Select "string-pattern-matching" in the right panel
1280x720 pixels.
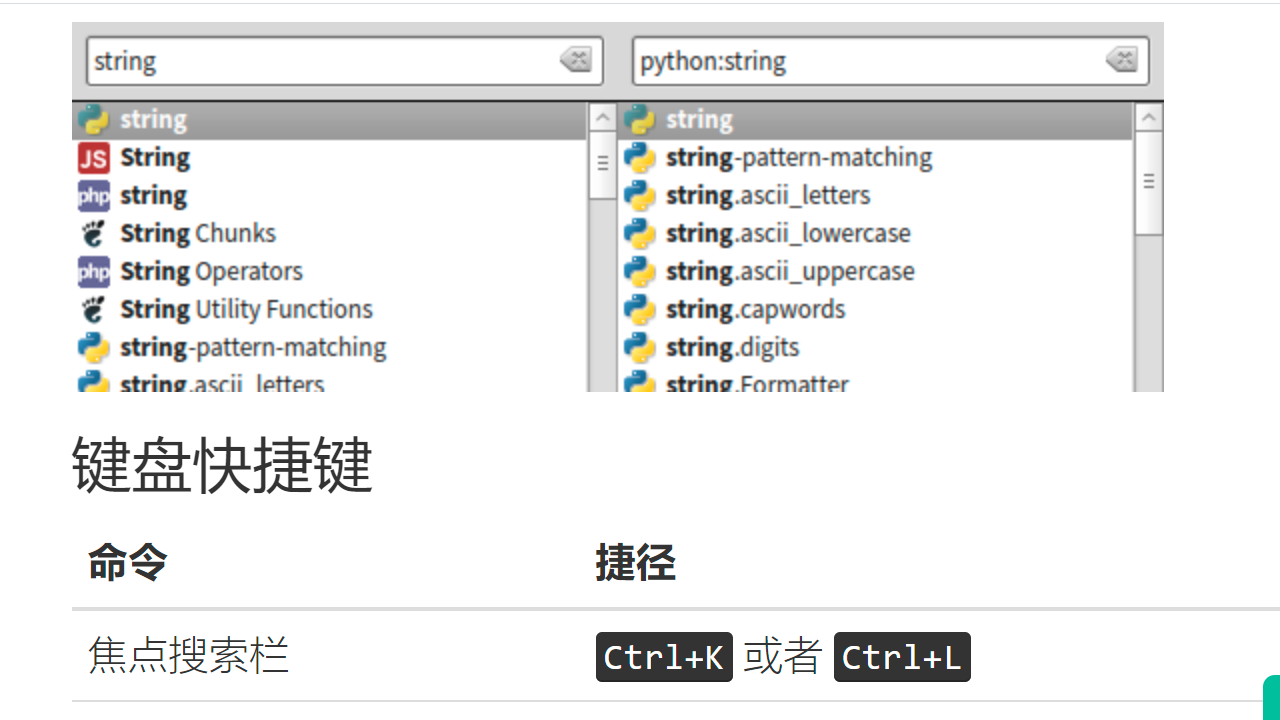(798, 157)
